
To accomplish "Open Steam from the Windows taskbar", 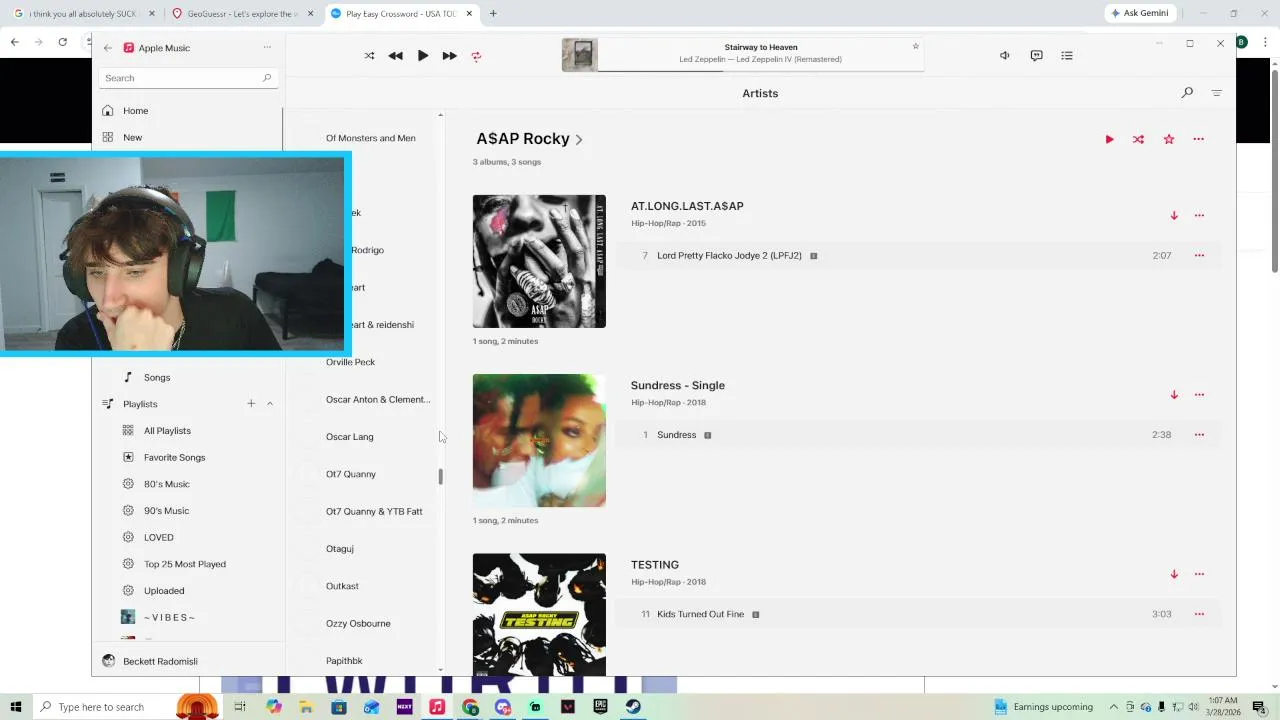I will click(x=633, y=707).
